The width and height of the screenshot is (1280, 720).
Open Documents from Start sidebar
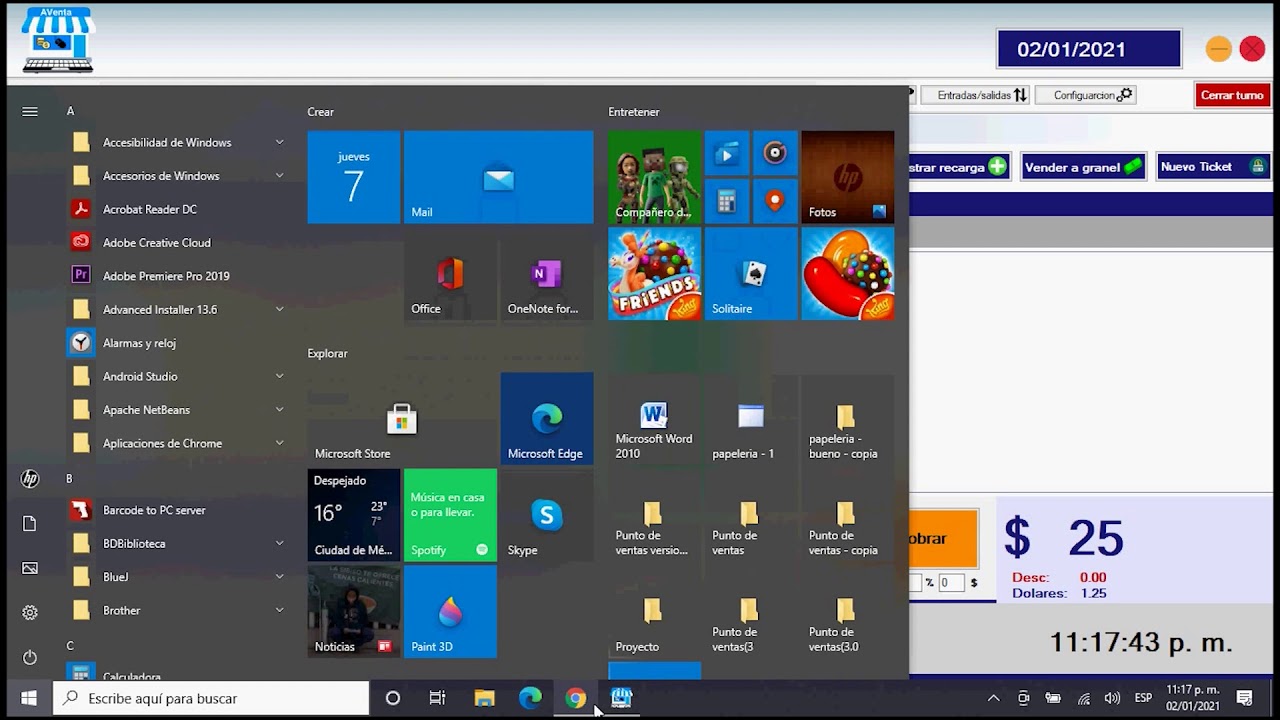pyautogui.click(x=29, y=524)
